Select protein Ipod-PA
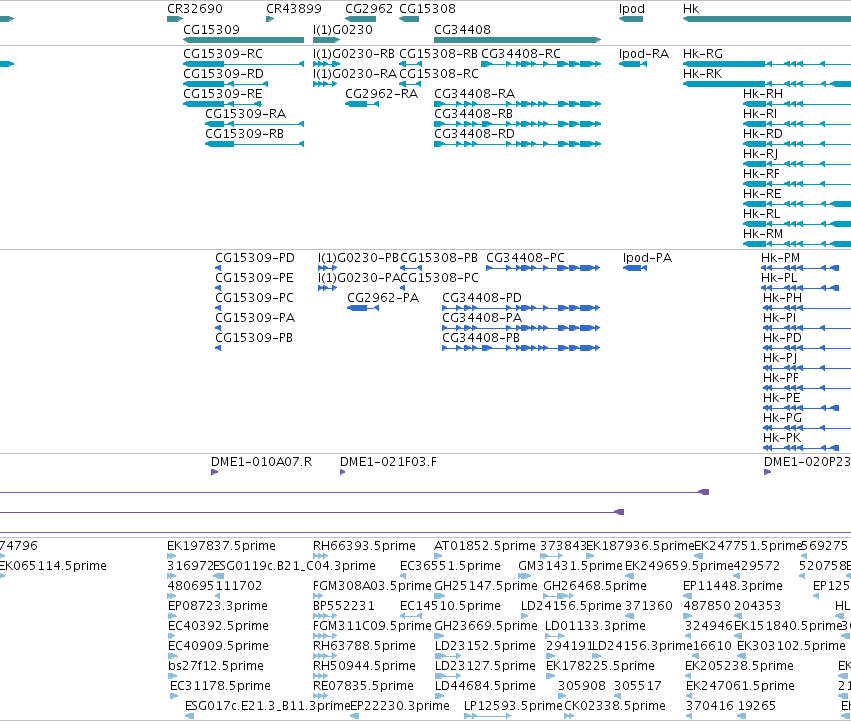Screen dimensions: 851x721 (635, 268)
